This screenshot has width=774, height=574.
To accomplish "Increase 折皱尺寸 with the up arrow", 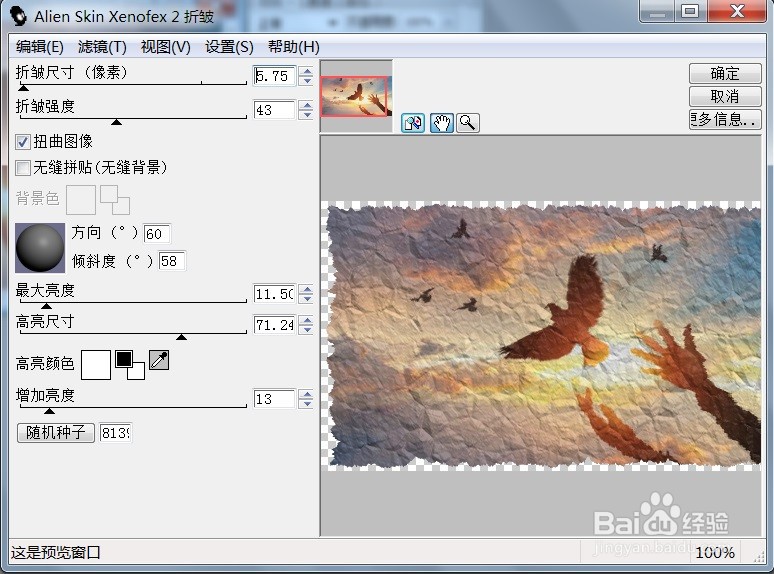I will coord(307,72).
